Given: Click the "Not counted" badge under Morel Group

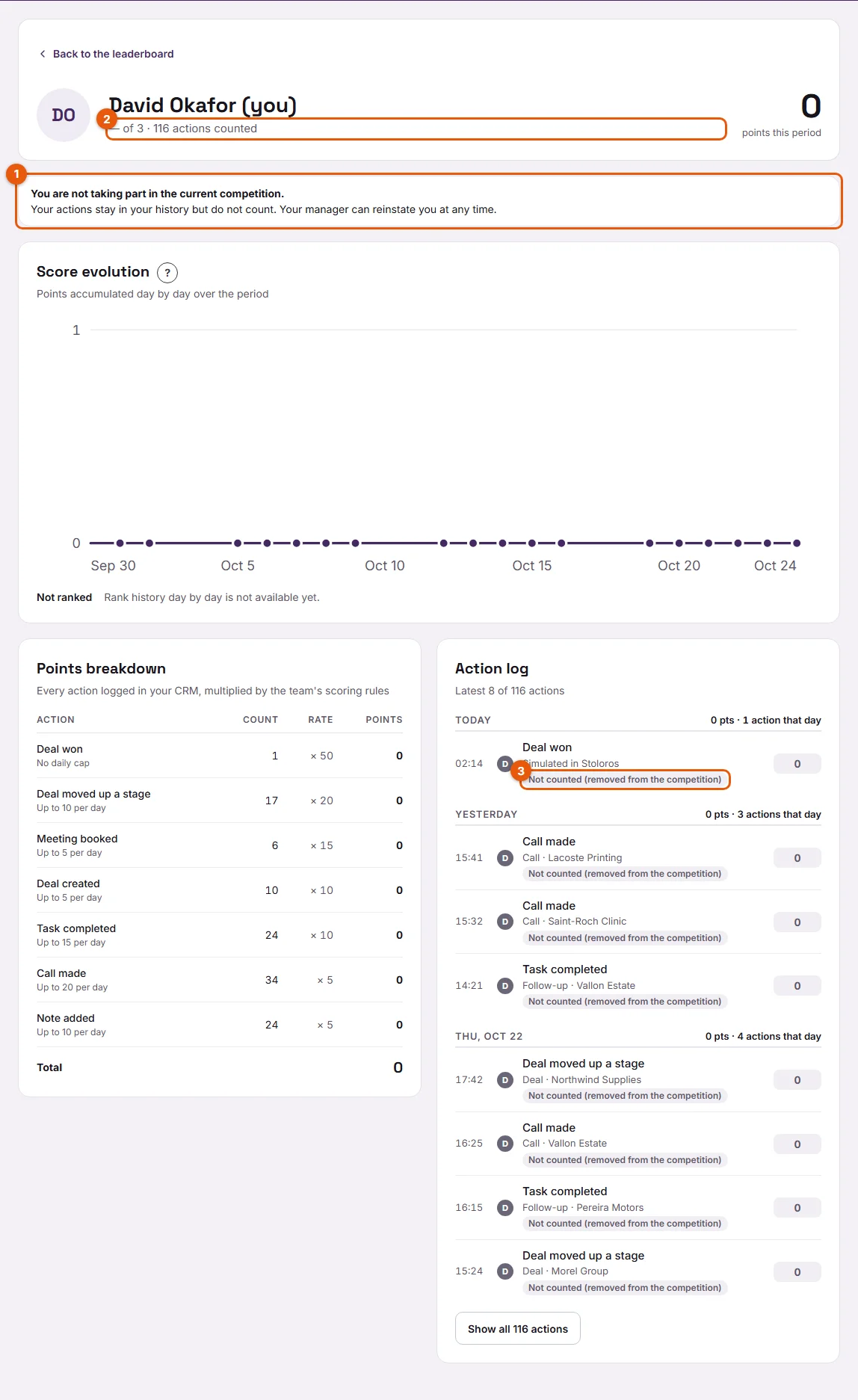Looking at the screenshot, I should [x=625, y=1288].
